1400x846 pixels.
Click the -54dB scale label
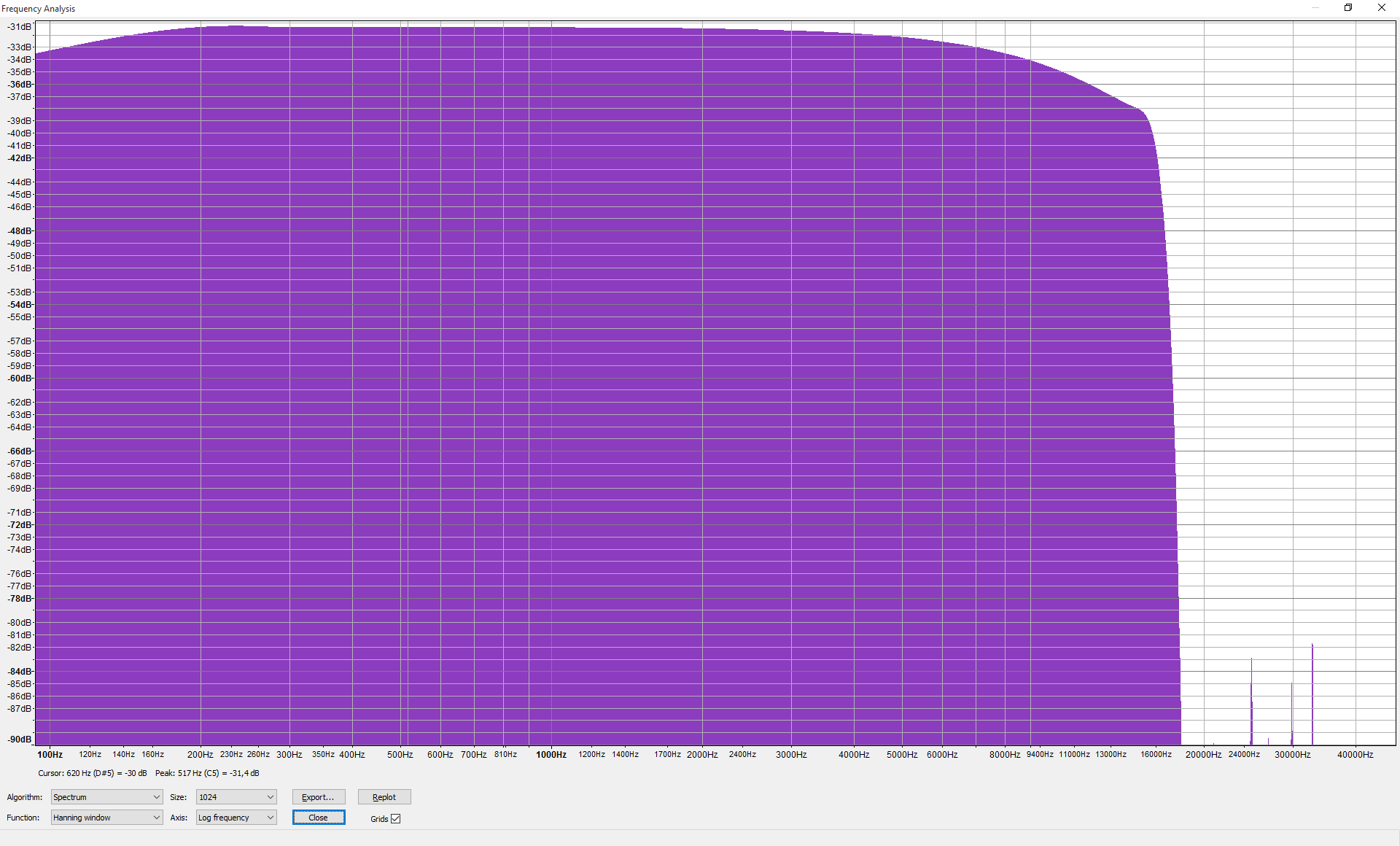tap(20, 305)
